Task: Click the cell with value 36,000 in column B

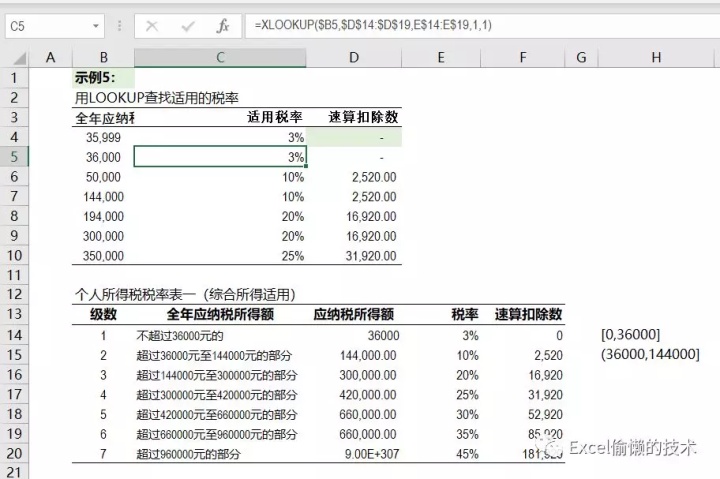Action: pos(103,157)
